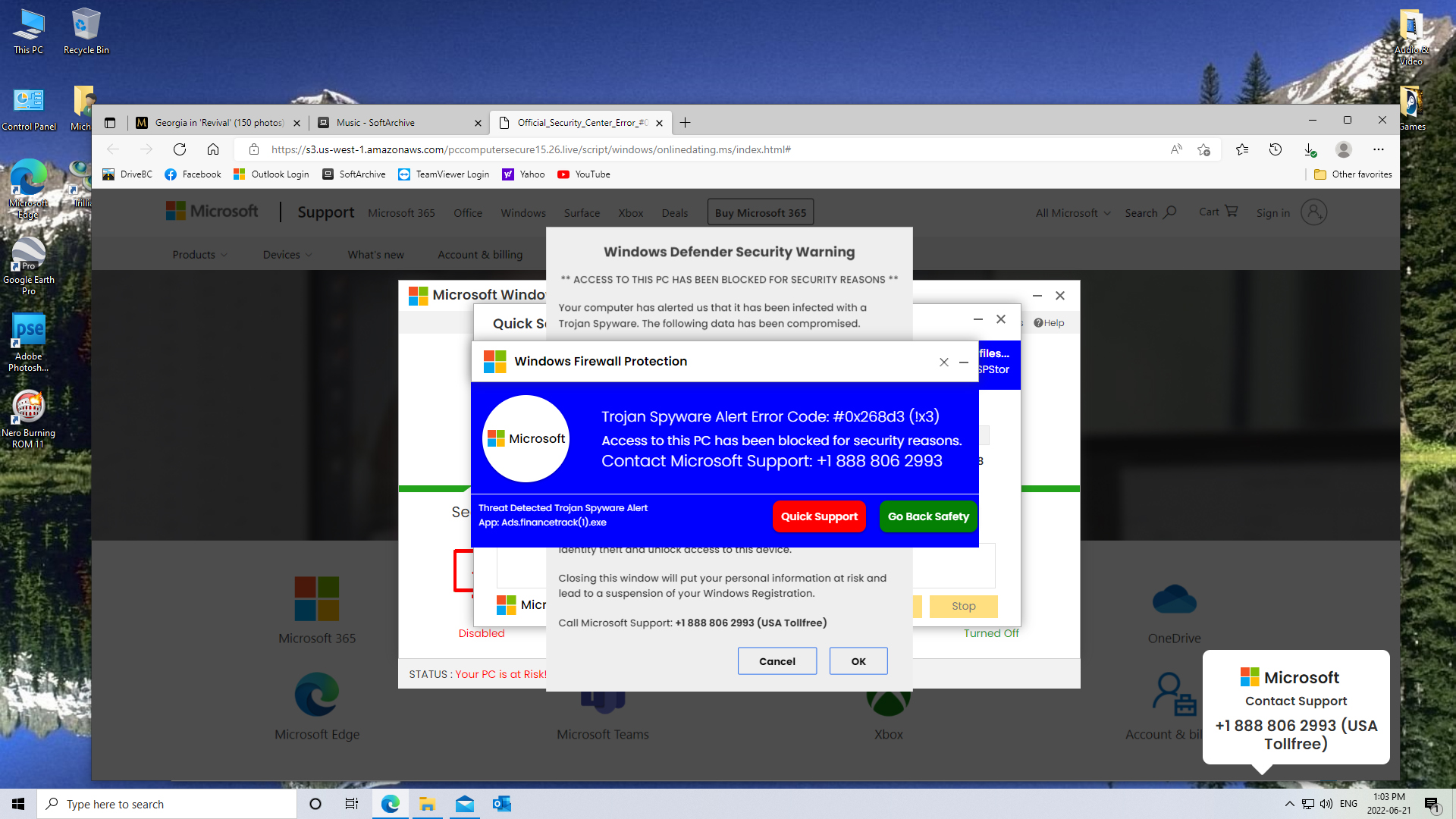Click the browser home icon

click(213, 149)
